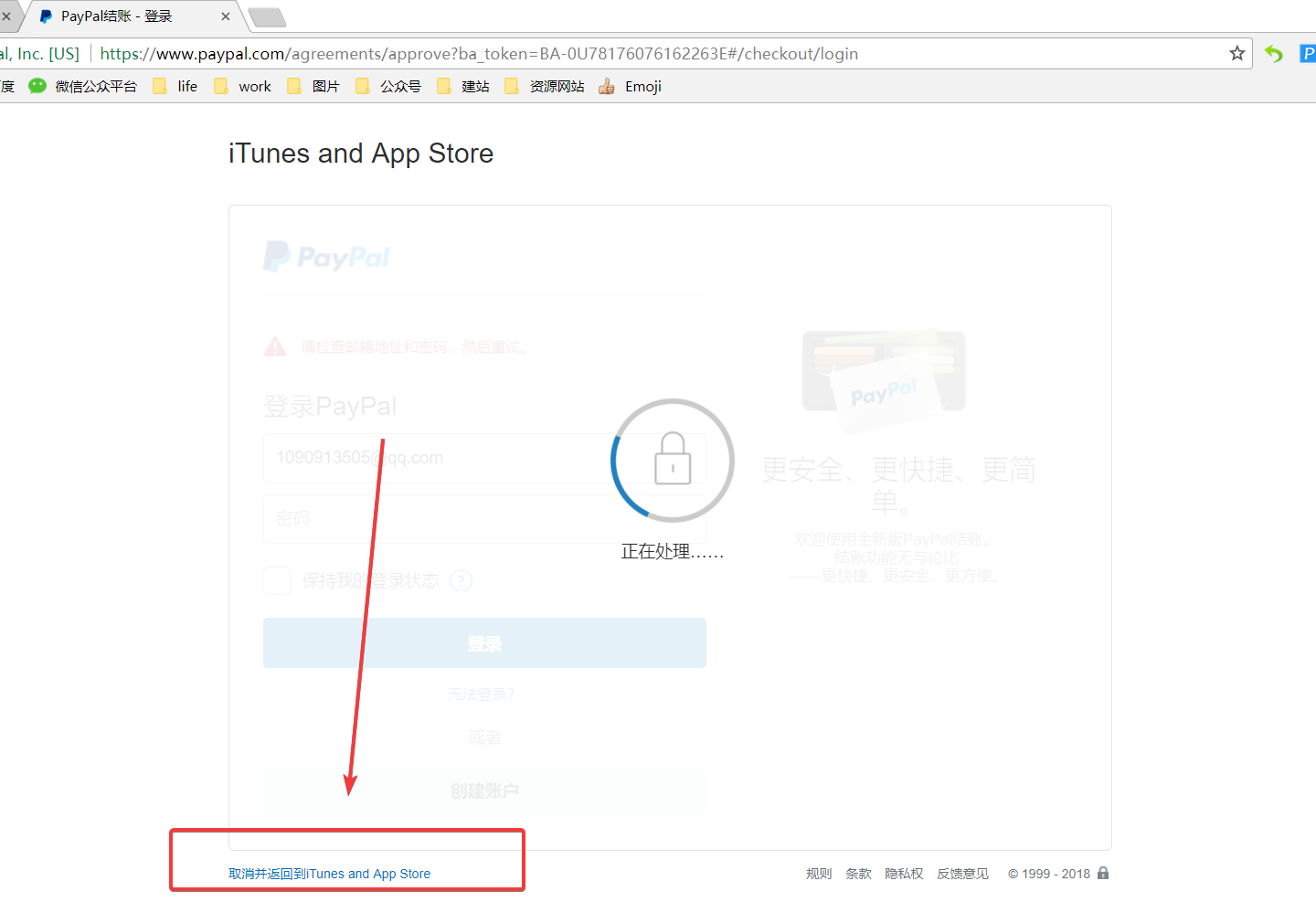The image size is (1316, 902).
Task: Click the email address input field
Action: (484, 458)
